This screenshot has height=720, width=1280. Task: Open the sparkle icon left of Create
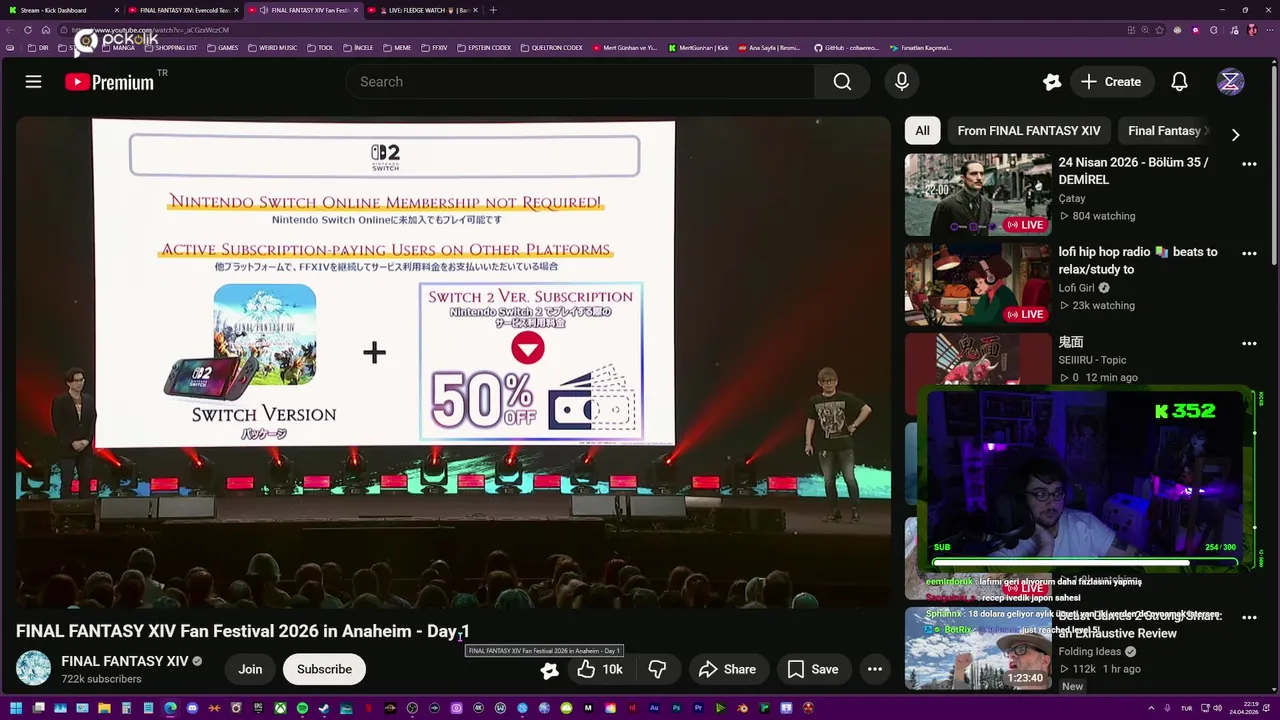tap(1051, 82)
